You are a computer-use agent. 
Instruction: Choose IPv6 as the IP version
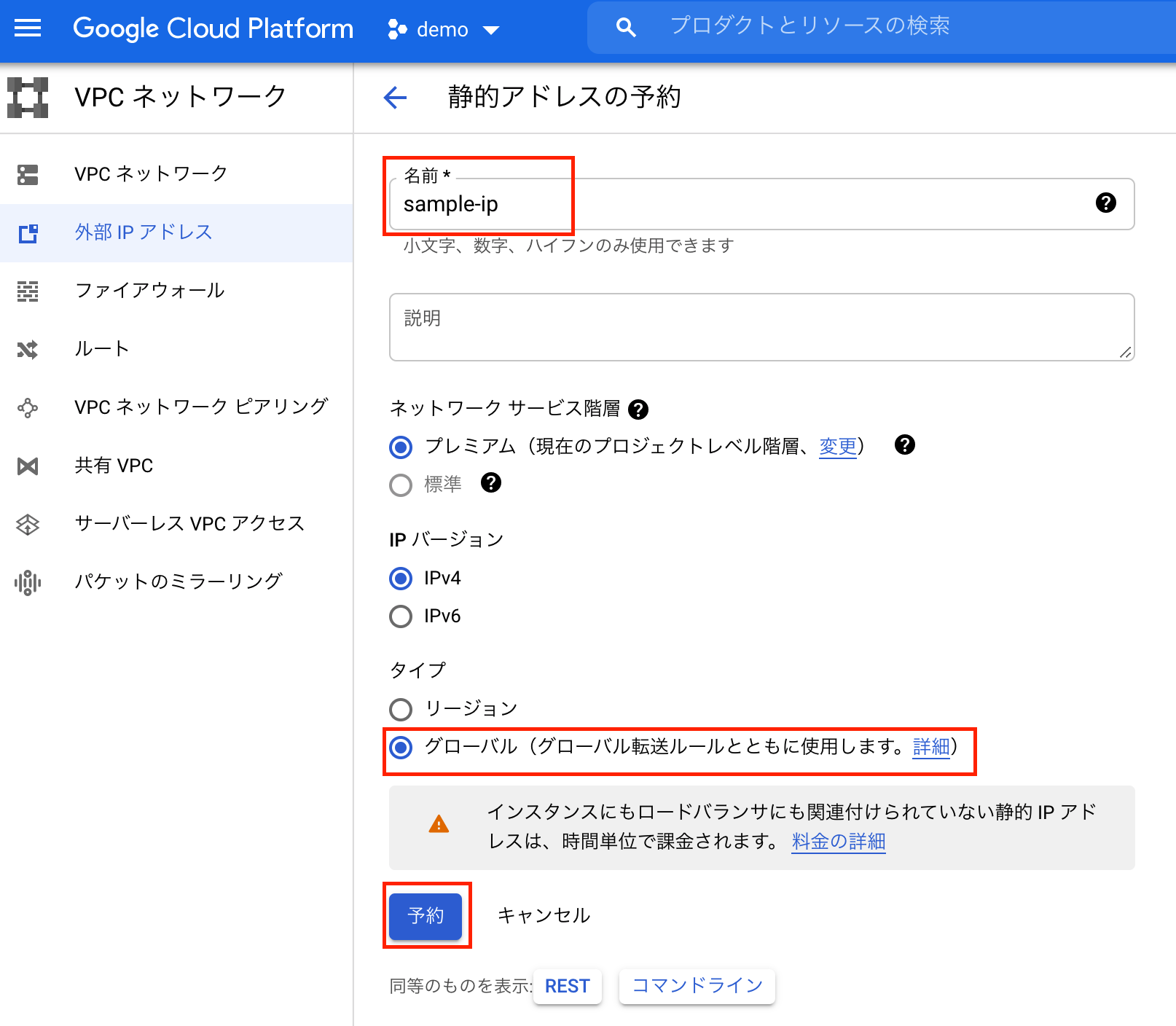click(401, 616)
